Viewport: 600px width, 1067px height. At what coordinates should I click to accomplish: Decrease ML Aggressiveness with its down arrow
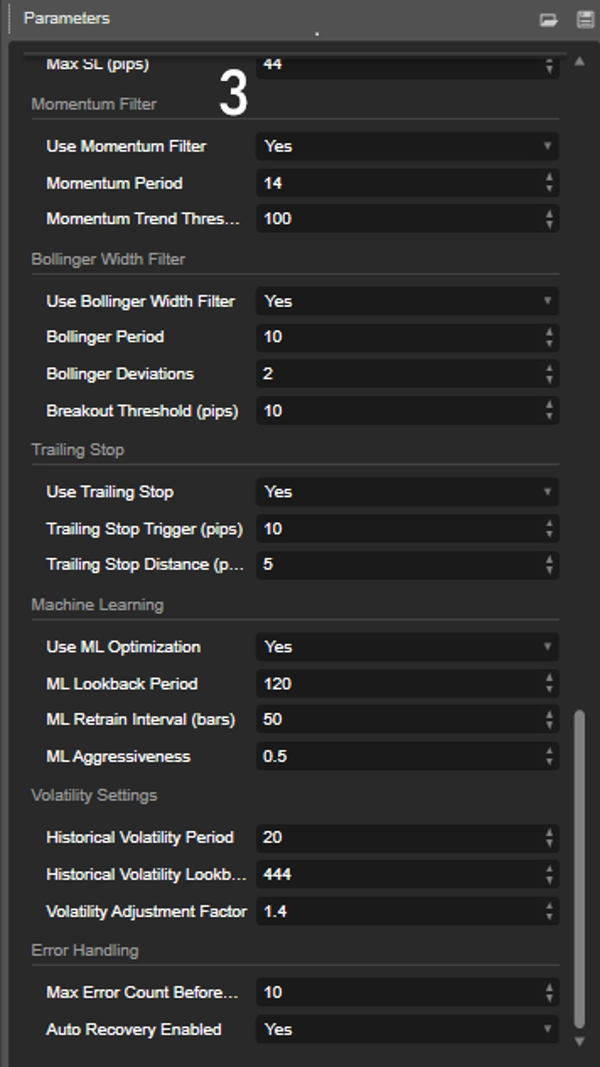coord(549,761)
